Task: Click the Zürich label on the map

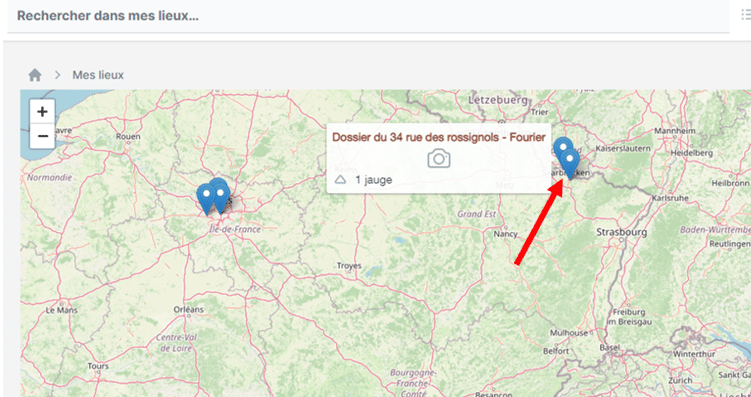Action: (x=681, y=381)
